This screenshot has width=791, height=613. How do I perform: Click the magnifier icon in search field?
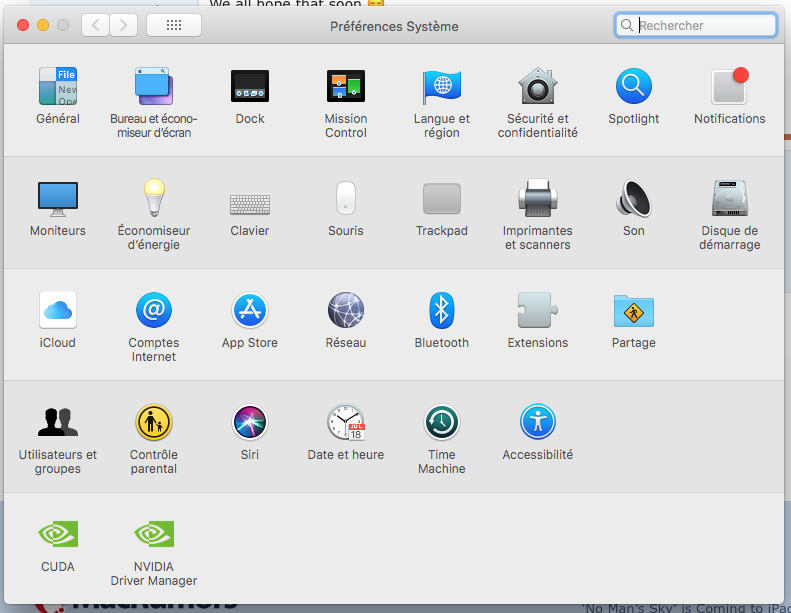(x=627, y=25)
